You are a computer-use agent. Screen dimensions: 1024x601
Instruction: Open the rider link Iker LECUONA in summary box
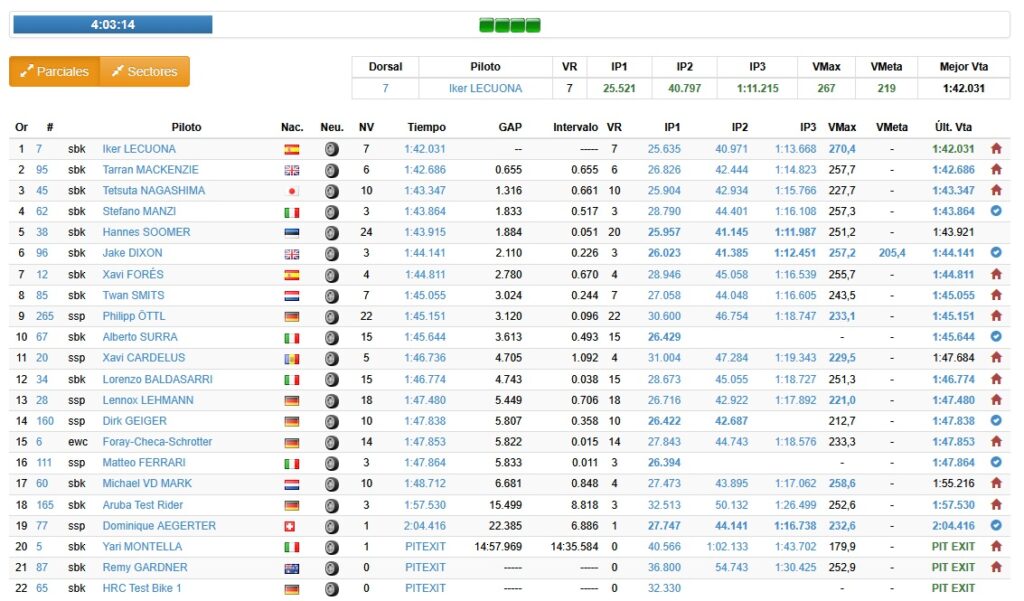click(x=485, y=88)
